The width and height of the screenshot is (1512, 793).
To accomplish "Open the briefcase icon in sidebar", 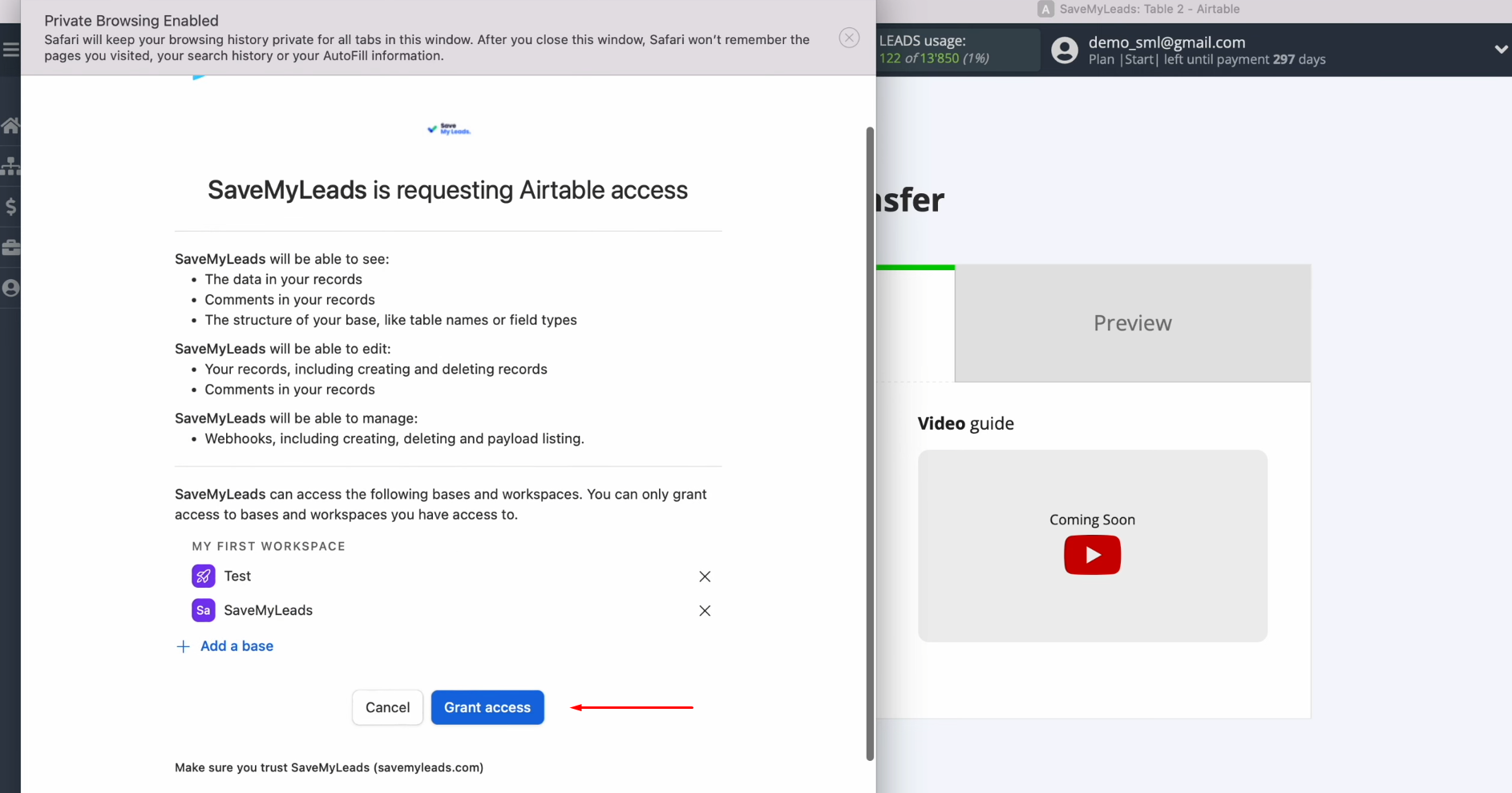I will pos(10,247).
